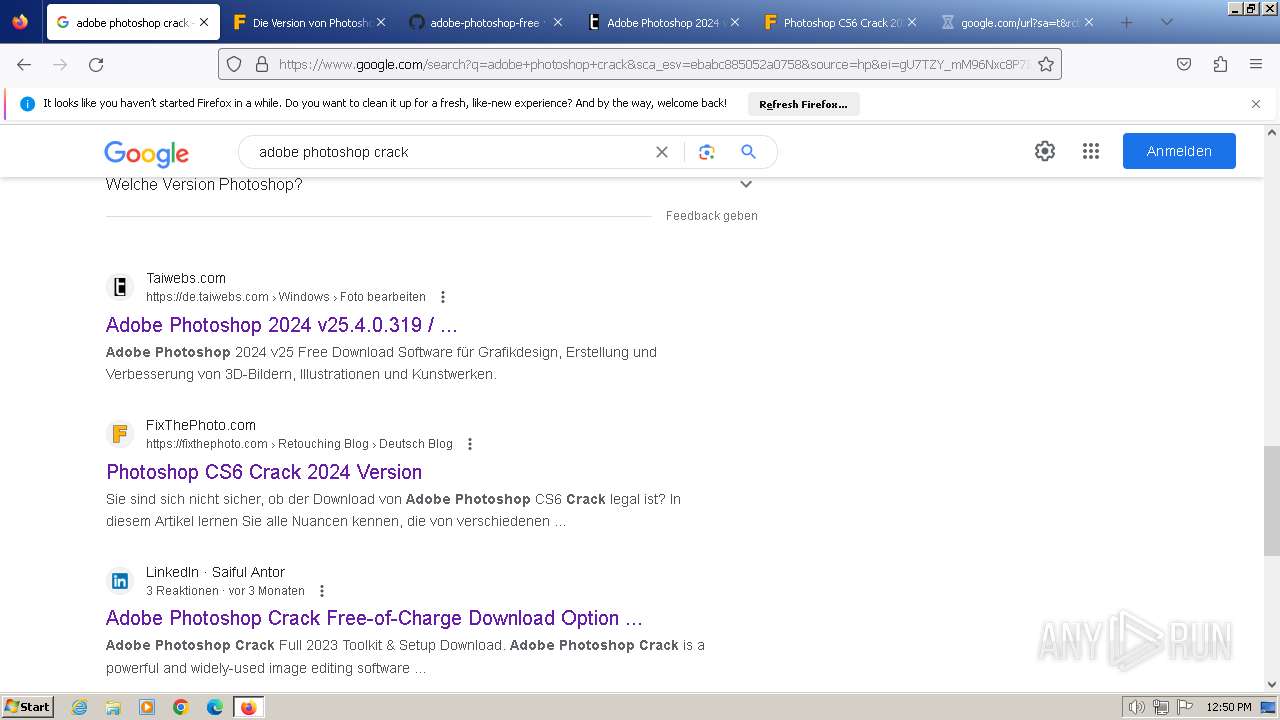Launch Internet Explorer from taskbar

[80, 707]
